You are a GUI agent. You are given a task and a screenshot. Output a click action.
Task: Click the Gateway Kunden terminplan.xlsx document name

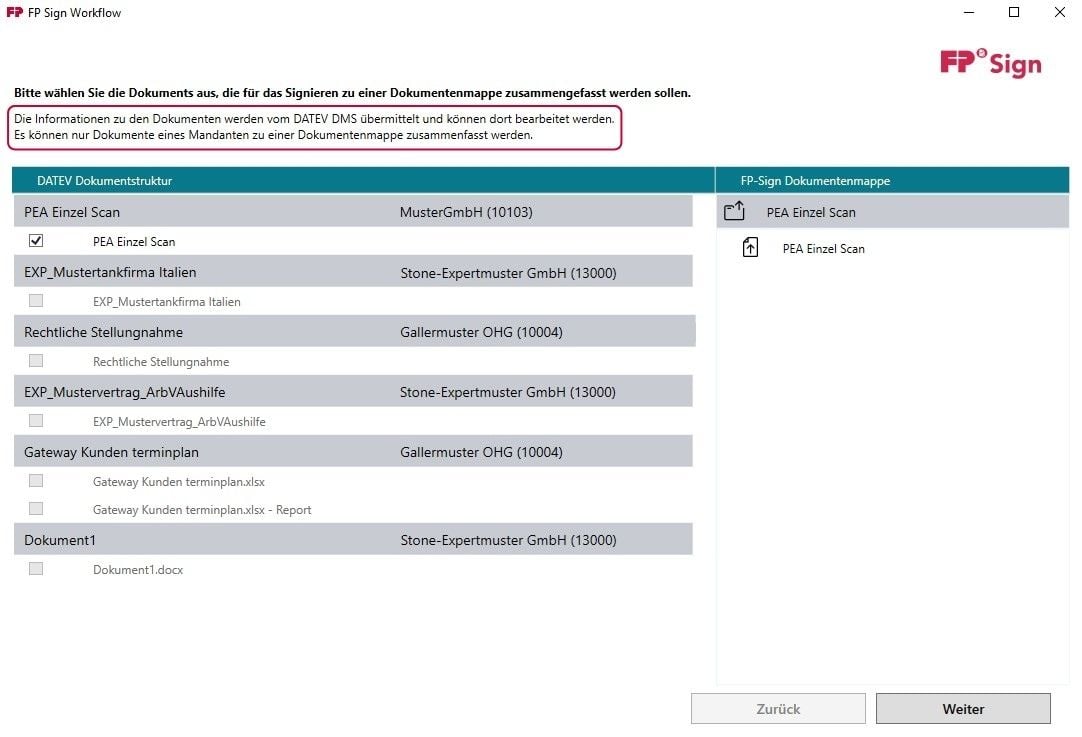coord(179,482)
